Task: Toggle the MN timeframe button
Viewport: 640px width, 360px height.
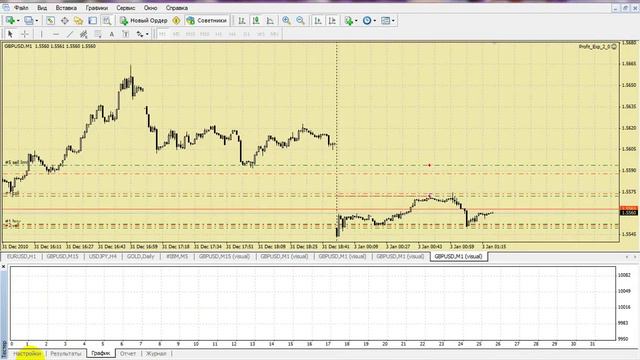Action: tap(274, 34)
